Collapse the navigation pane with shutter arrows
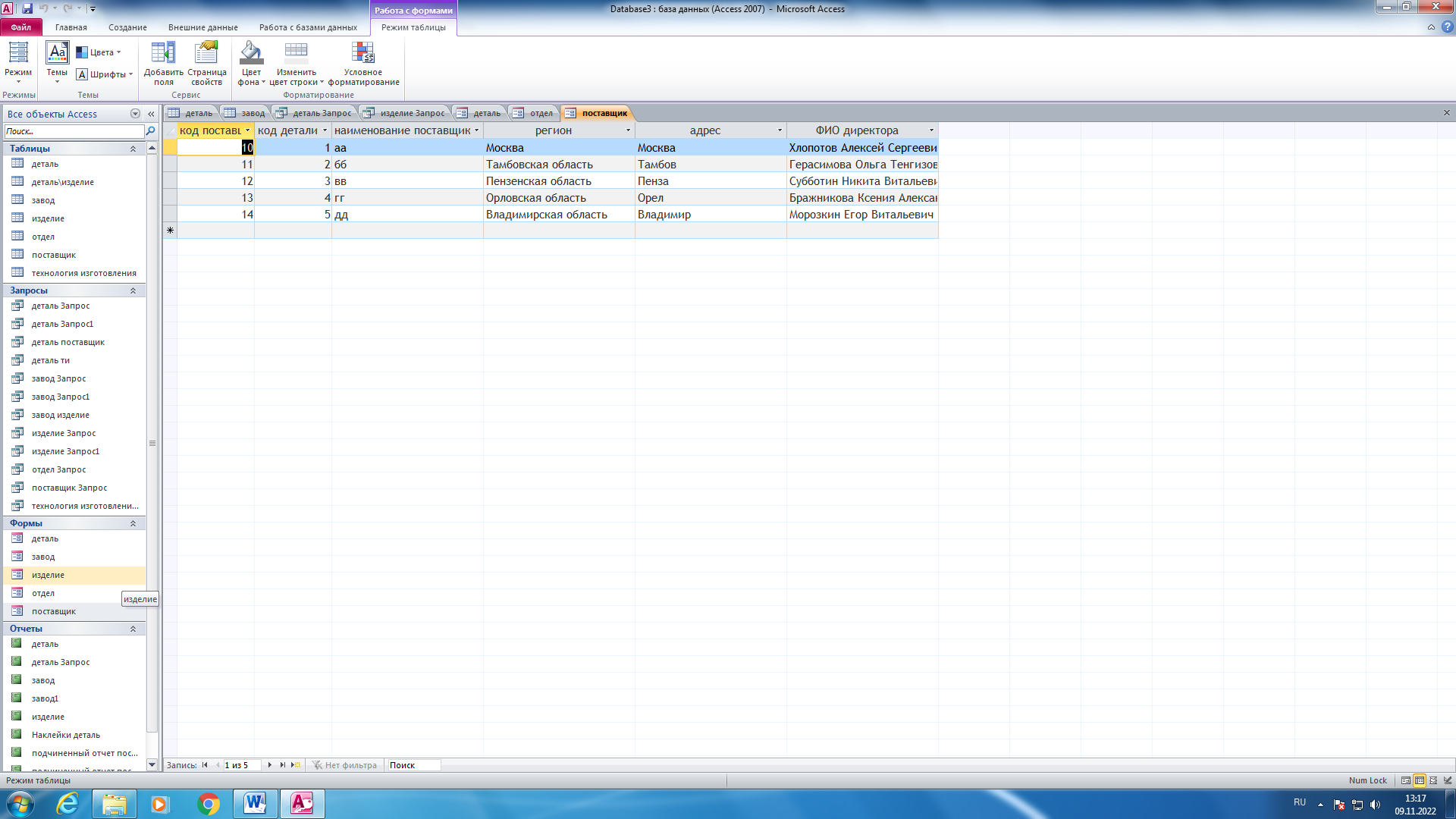1456x819 pixels. point(151,114)
